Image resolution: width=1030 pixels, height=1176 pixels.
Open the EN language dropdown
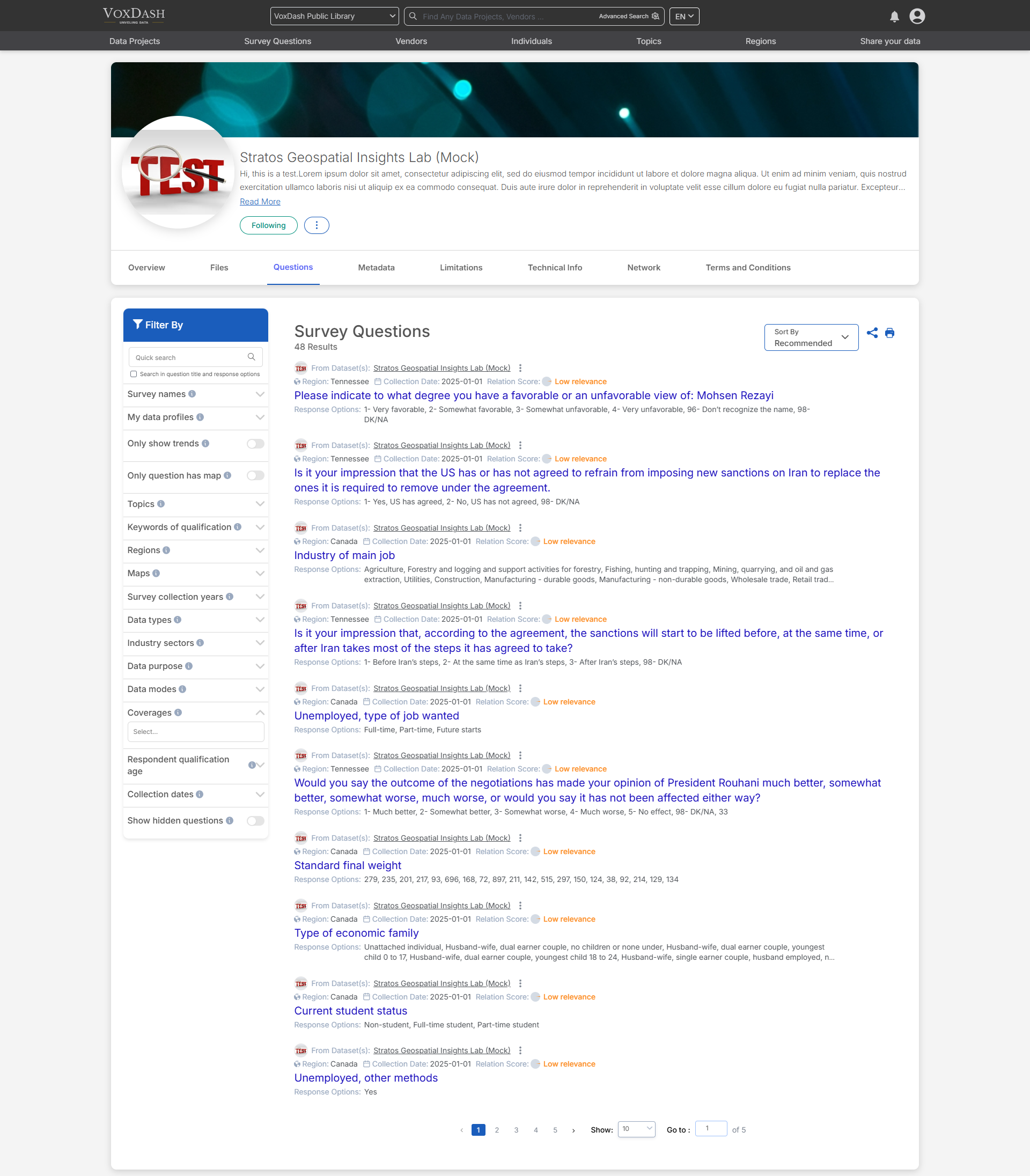(x=683, y=16)
